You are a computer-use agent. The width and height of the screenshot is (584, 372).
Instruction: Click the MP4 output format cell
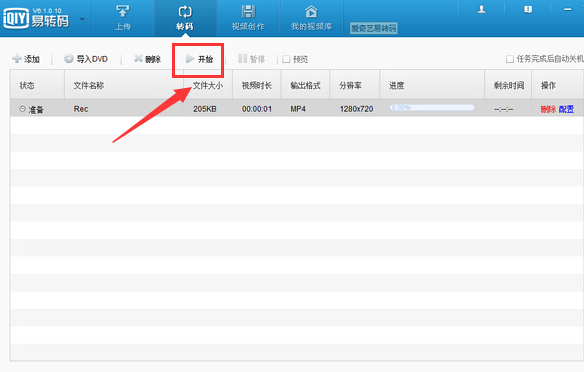298,109
